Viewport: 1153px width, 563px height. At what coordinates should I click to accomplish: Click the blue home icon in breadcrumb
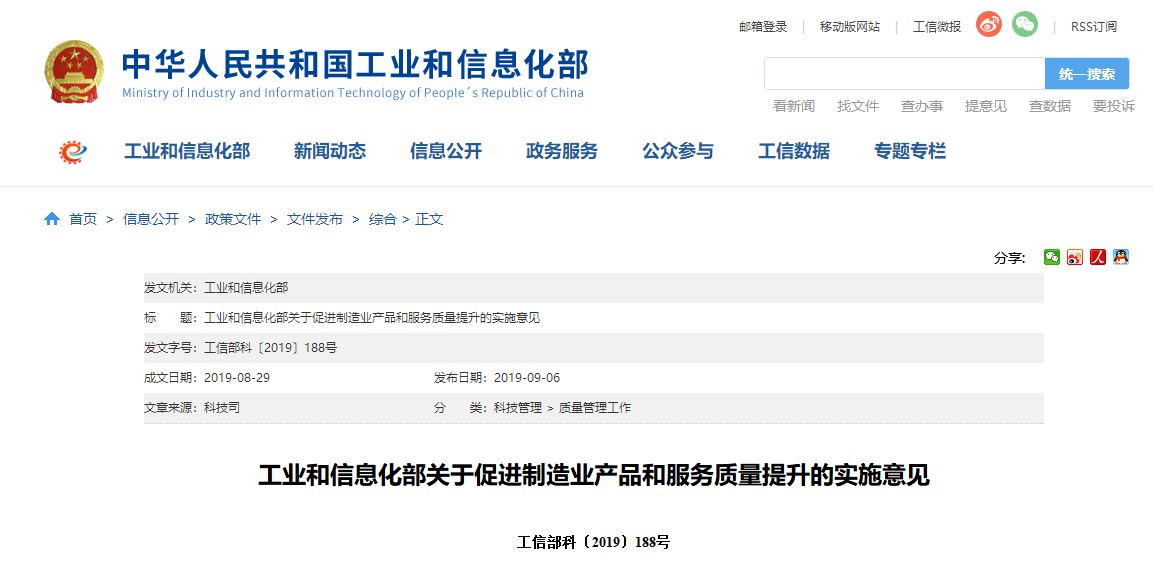52,219
